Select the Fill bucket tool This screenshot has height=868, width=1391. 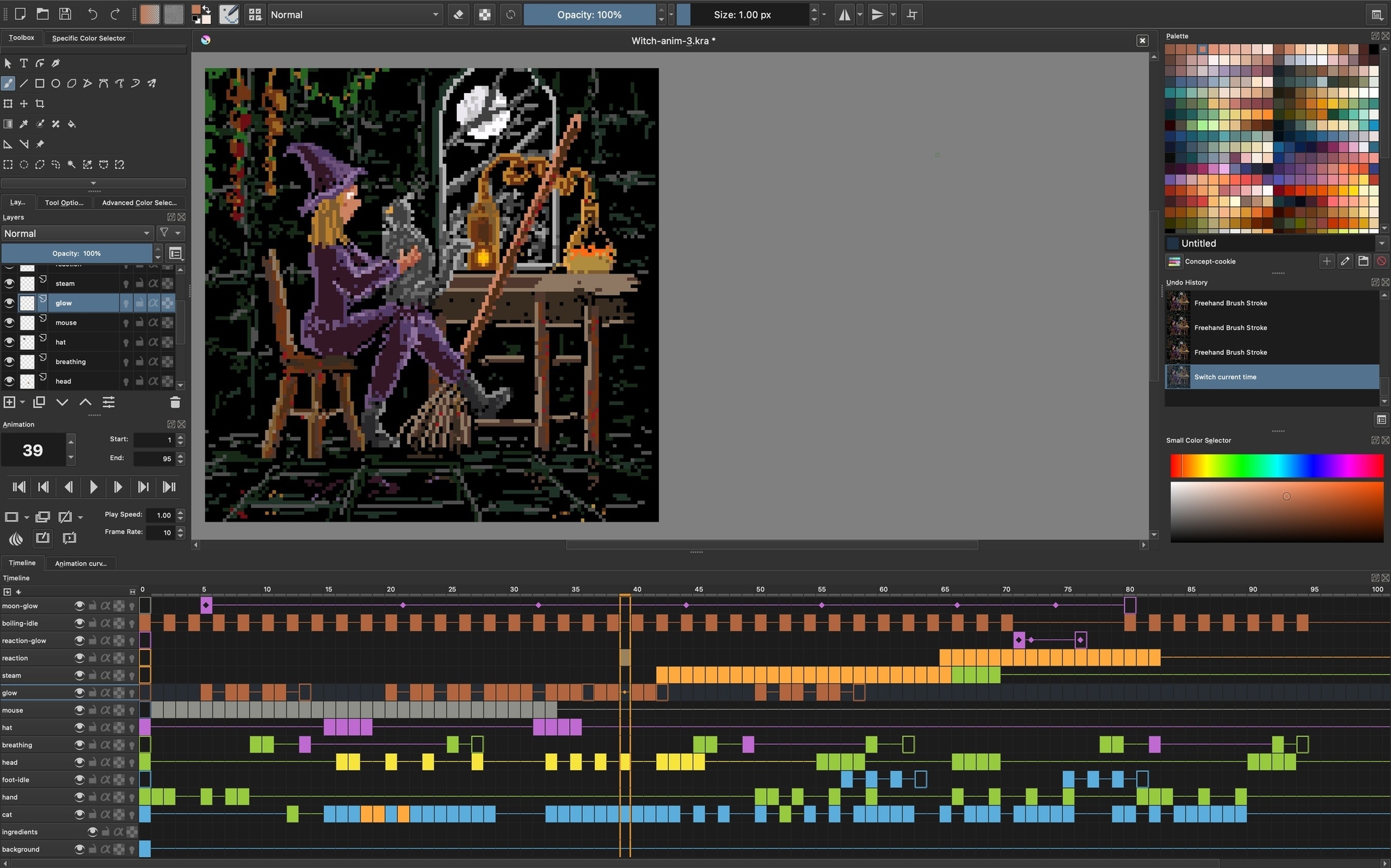(72, 124)
